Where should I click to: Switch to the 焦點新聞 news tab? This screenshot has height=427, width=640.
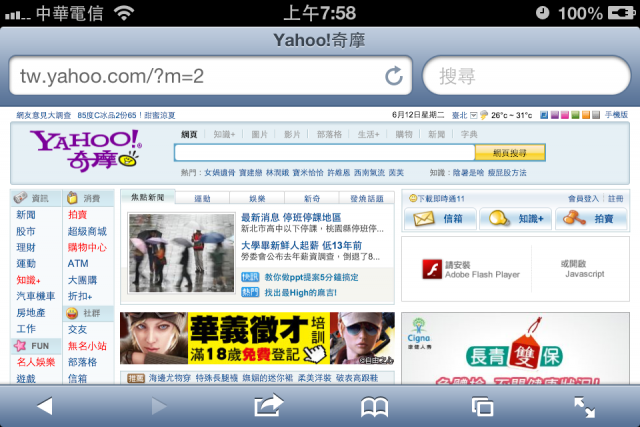point(148,197)
